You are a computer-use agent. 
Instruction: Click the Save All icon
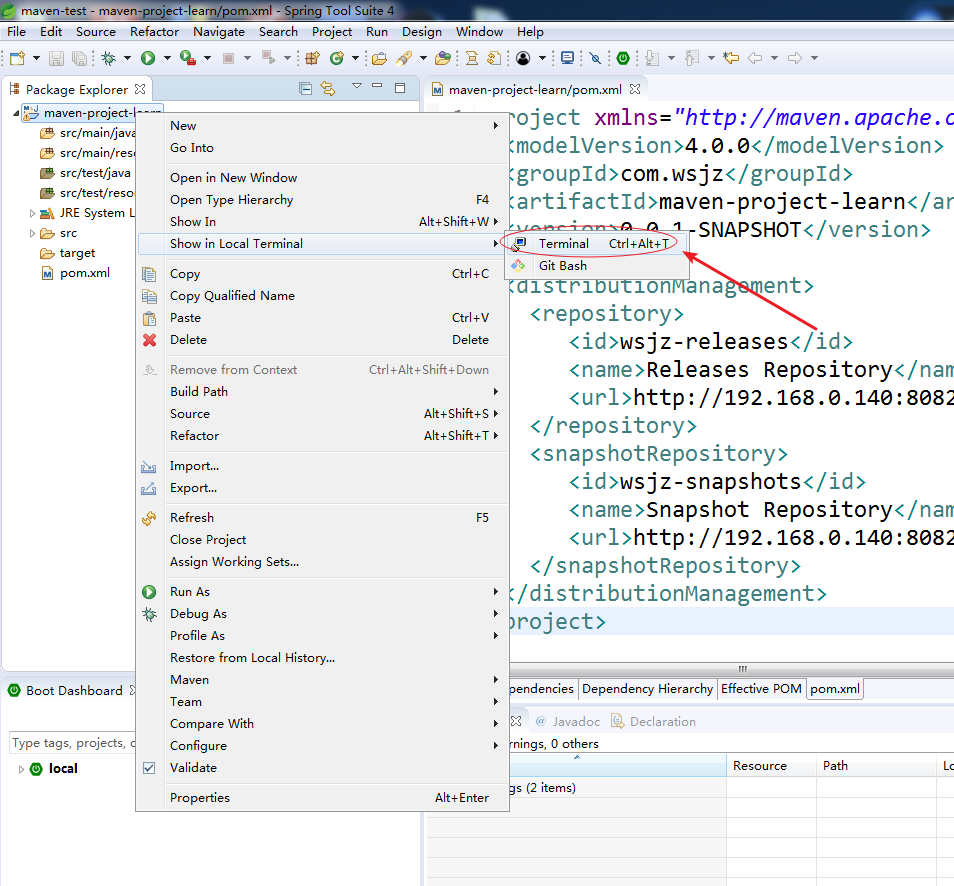(x=79, y=58)
